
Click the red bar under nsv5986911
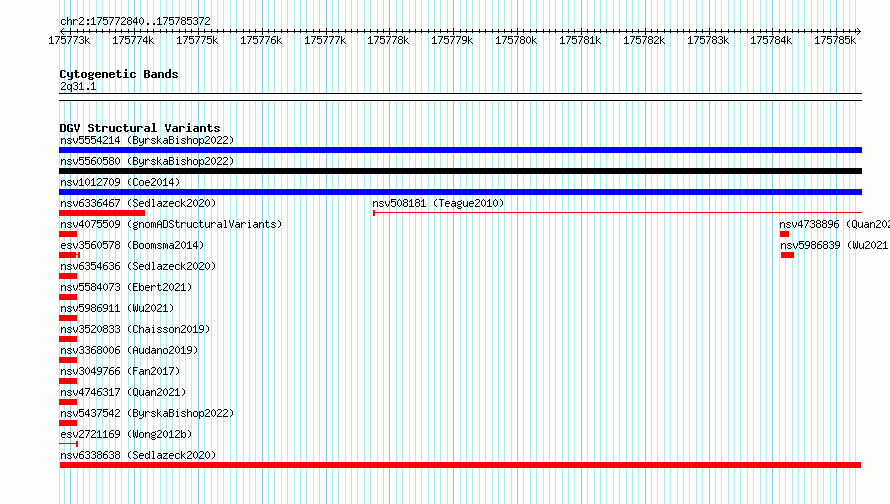pyautogui.click(x=68, y=318)
